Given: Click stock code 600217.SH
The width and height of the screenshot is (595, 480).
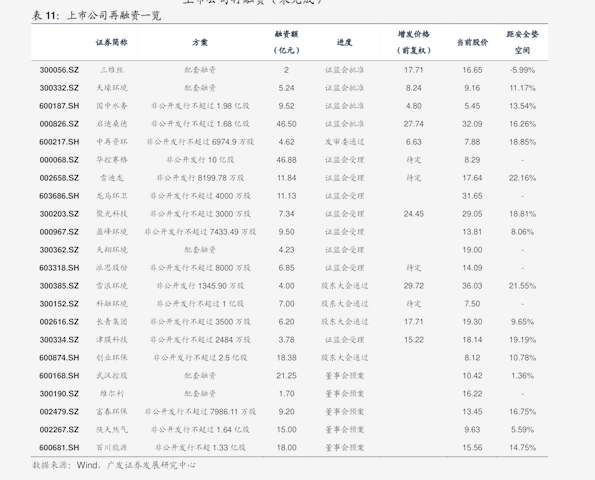Looking at the screenshot, I should [x=59, y=142].
